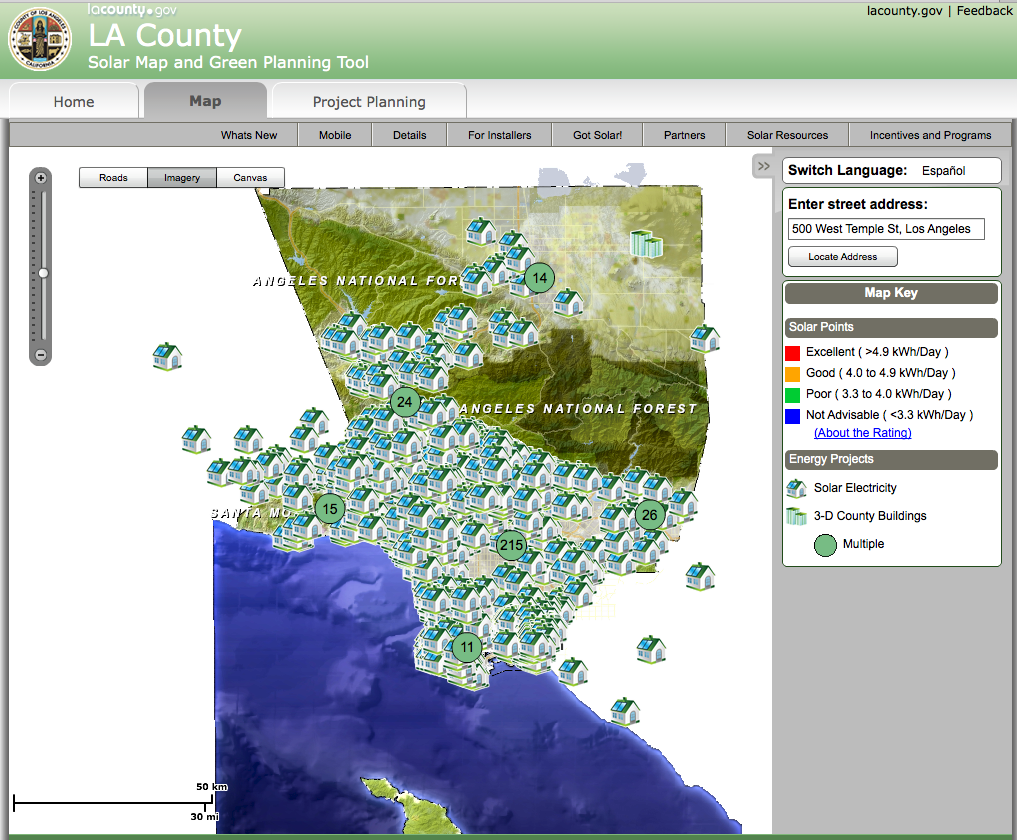Open the Feedback link

[x=984, y=10]
